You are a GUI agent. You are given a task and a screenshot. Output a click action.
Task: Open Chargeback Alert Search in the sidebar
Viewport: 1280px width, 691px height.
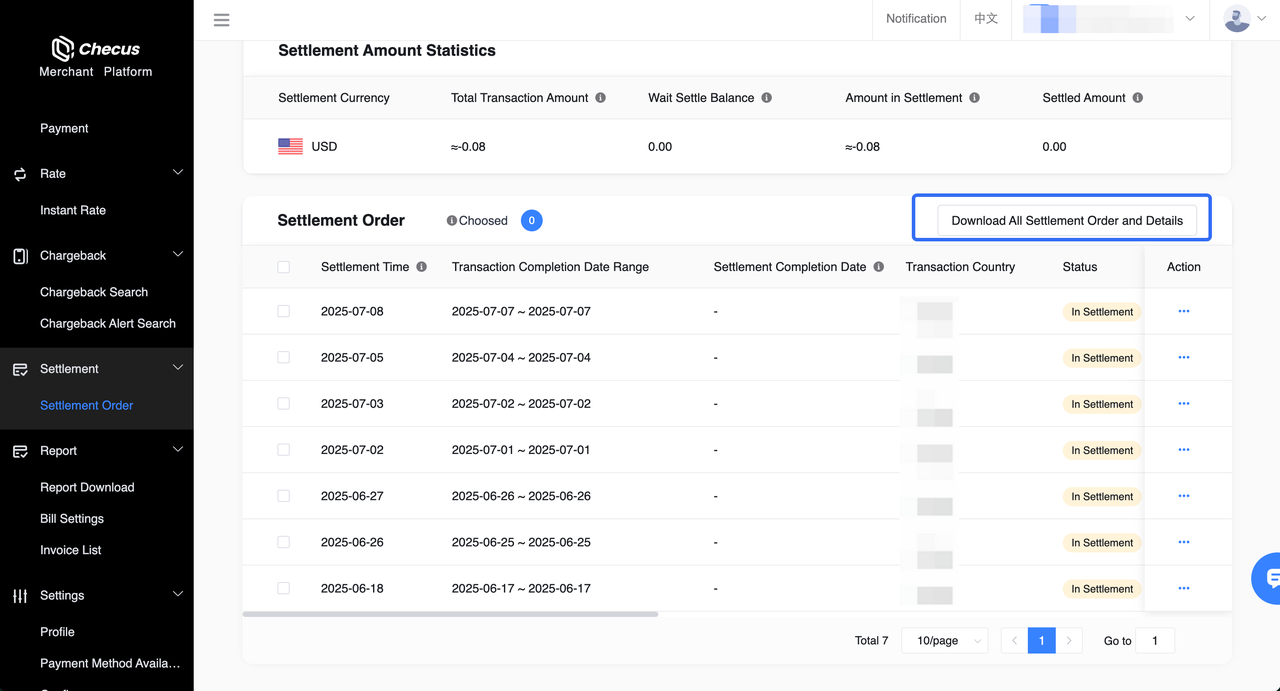[x=108, y=324]
